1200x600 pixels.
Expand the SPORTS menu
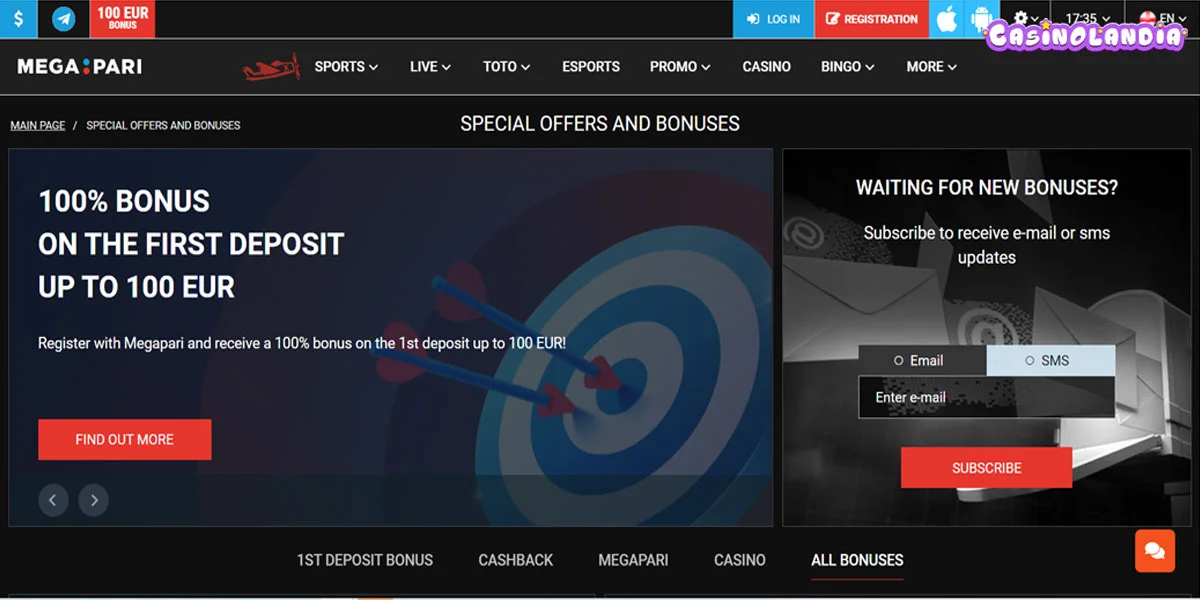tap(346, 67)
